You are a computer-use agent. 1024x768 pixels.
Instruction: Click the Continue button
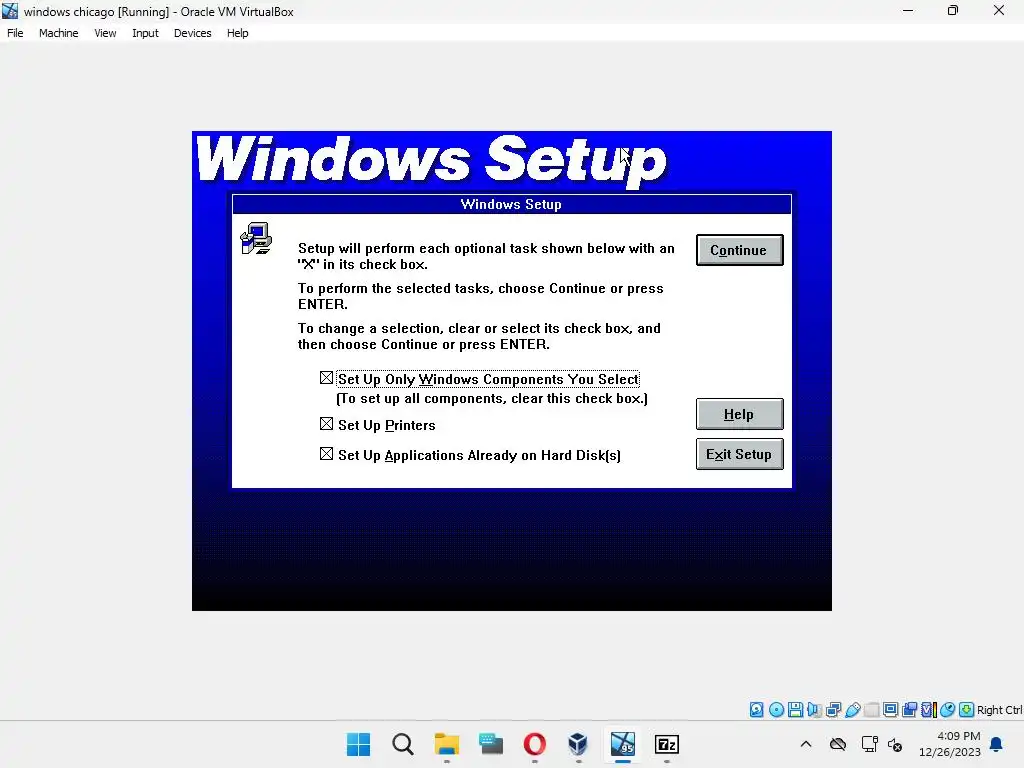coord(739,250)
